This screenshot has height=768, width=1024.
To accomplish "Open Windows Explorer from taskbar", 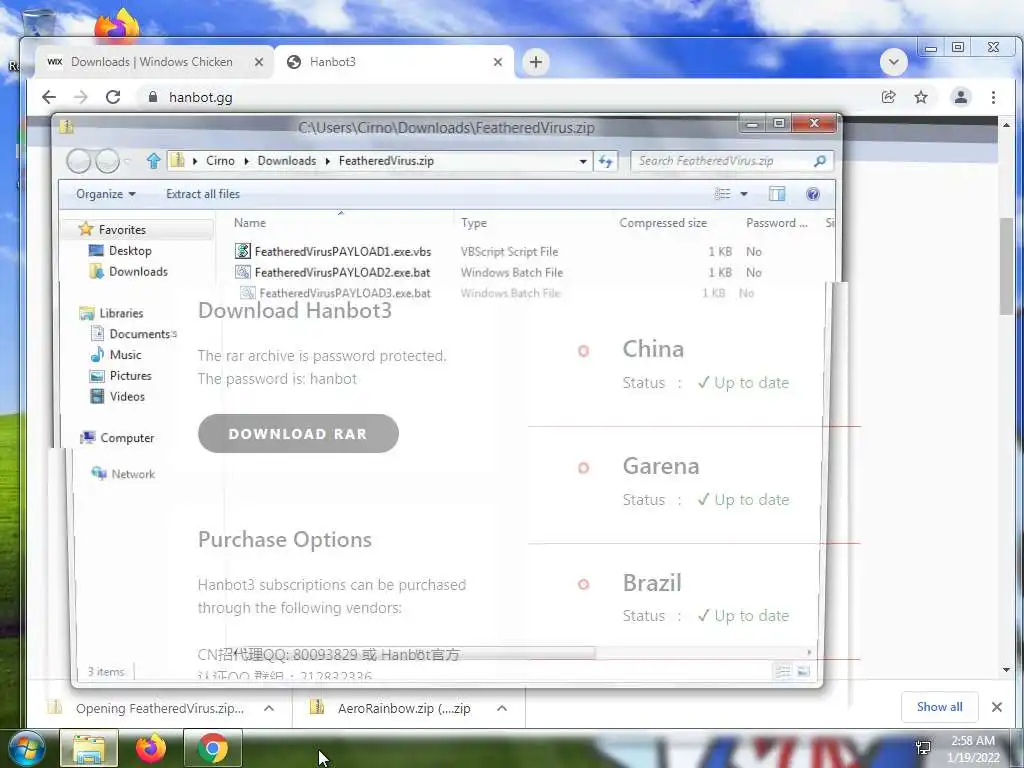I will tap(89, 748).
